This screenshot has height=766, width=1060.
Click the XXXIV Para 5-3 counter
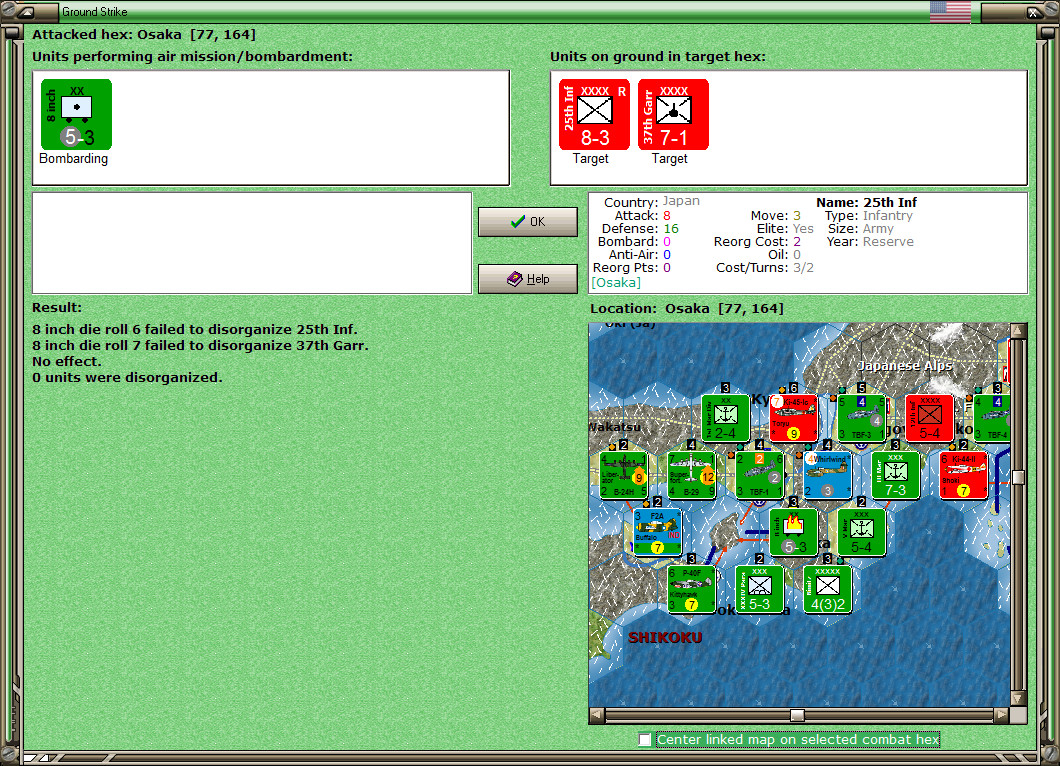760,590
